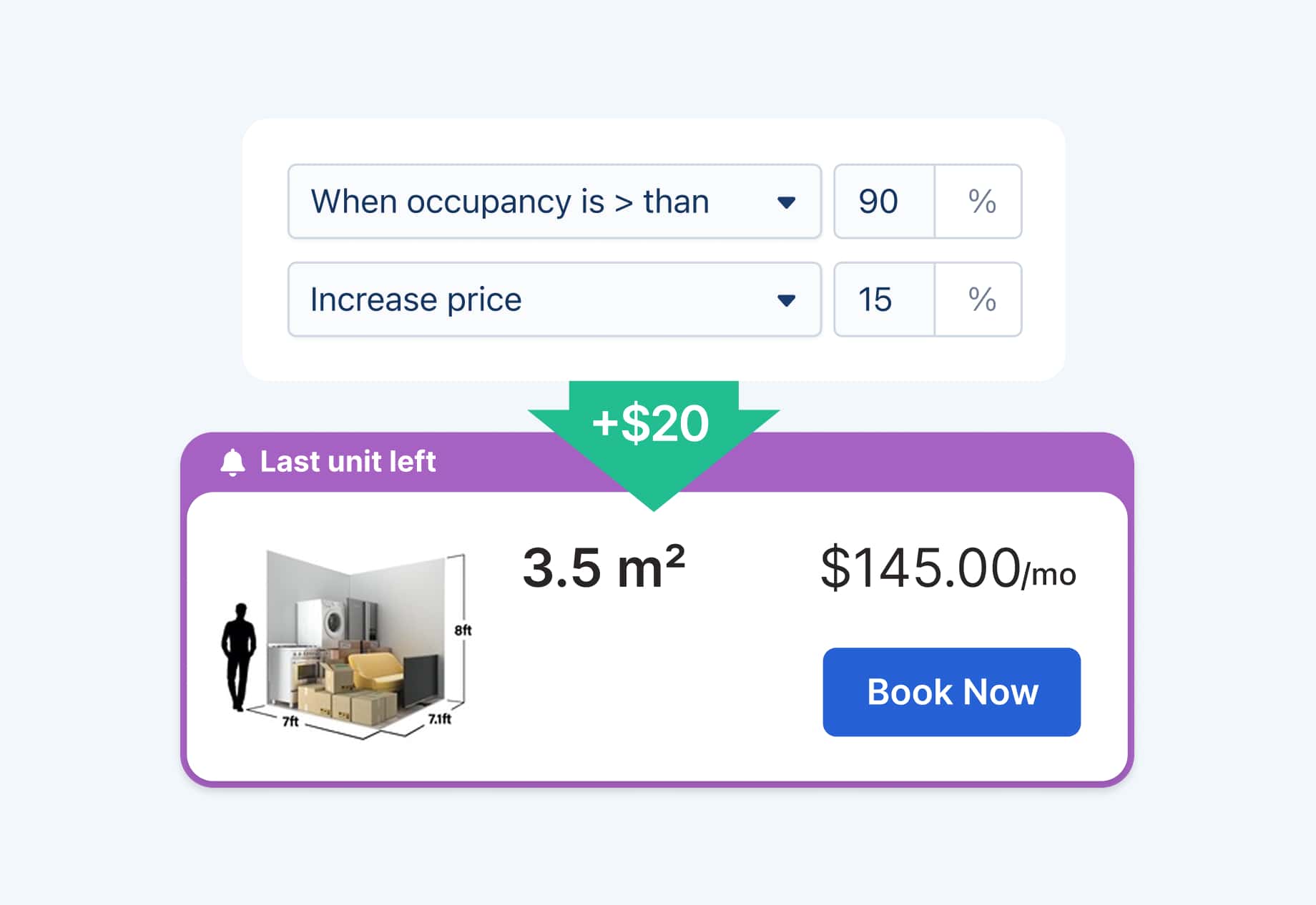This screenshot has height=905, width=1316.
Task: Open the 'When occupancy is > than' dropdown
Action: pyautogui.click(x=554, y=202)
